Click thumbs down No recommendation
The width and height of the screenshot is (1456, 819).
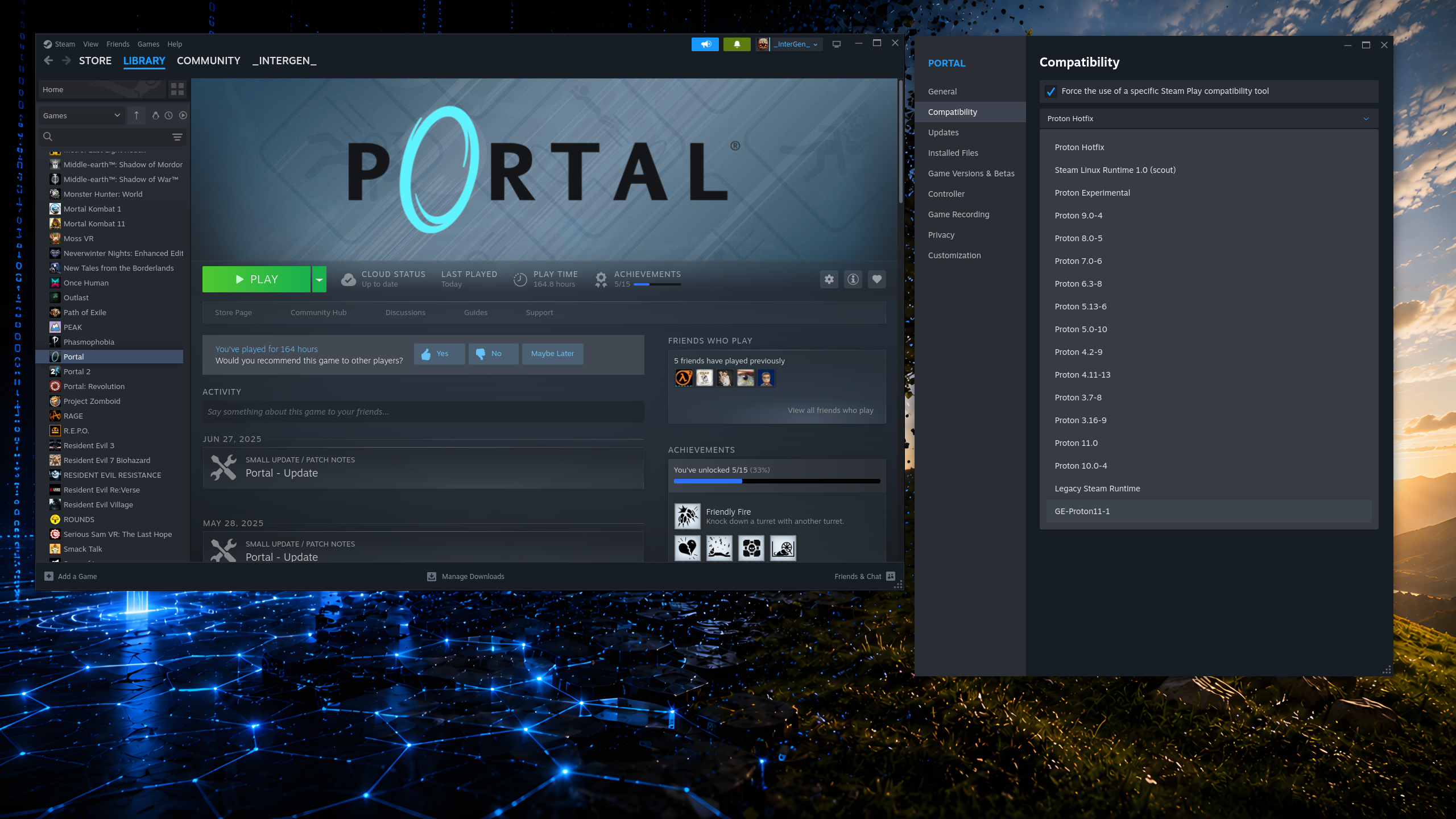[x=493, y=354]
